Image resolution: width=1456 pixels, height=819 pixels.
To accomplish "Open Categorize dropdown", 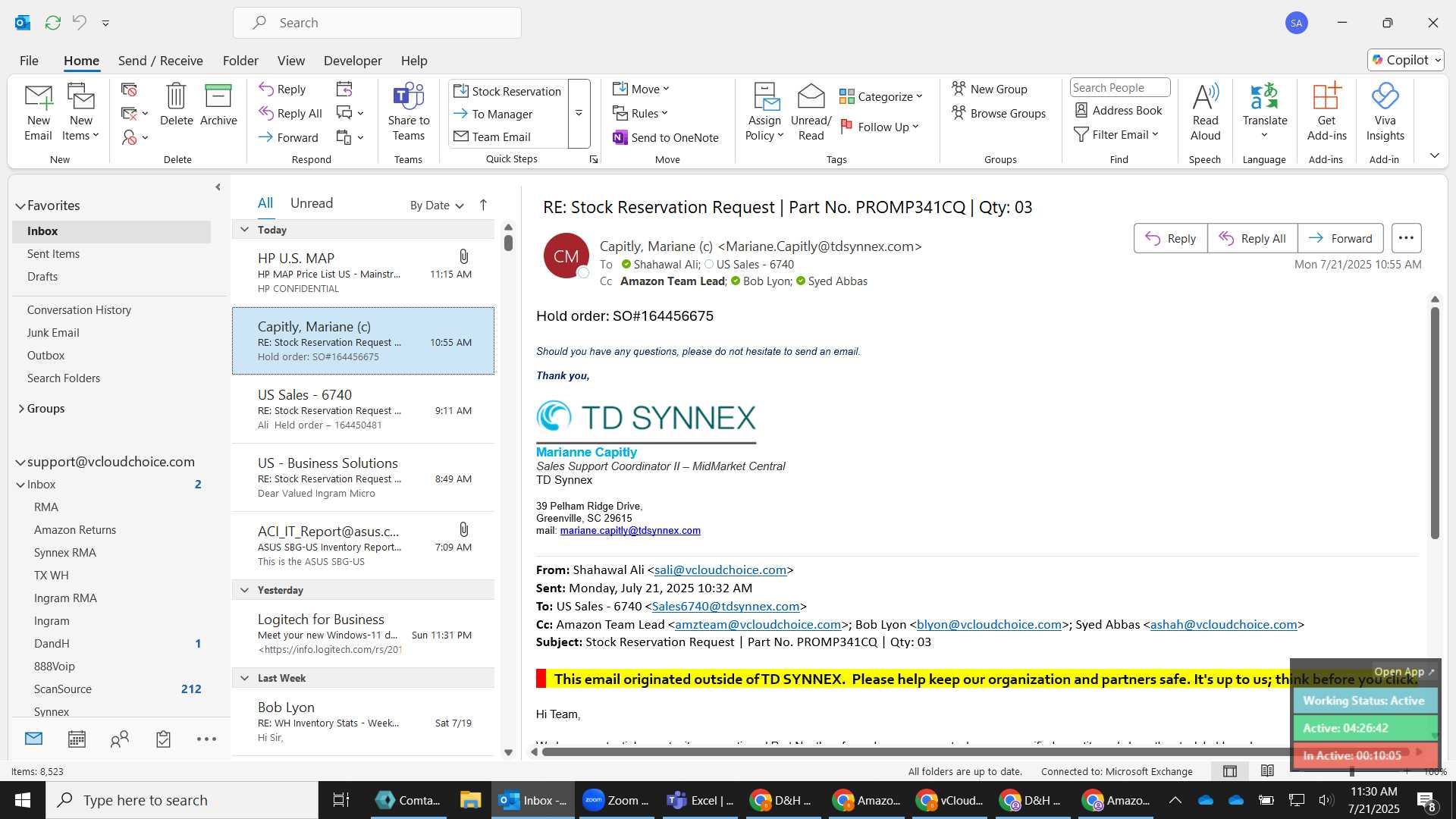I will [881, 97].
